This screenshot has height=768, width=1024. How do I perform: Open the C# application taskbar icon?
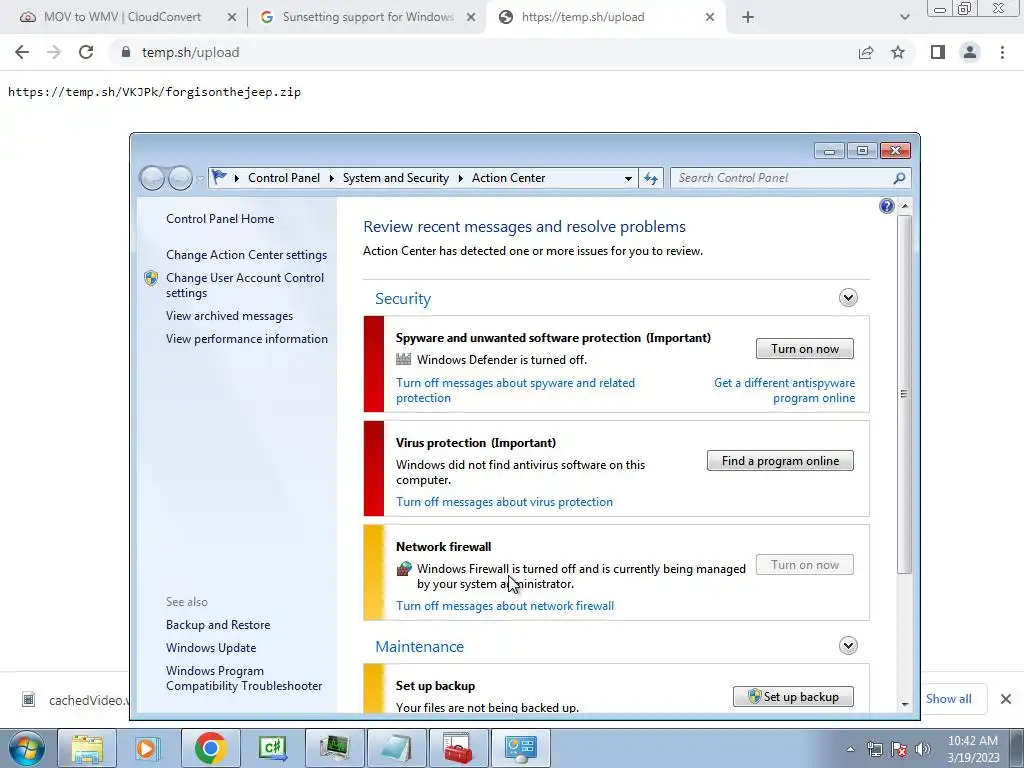[x=272, y=748]
